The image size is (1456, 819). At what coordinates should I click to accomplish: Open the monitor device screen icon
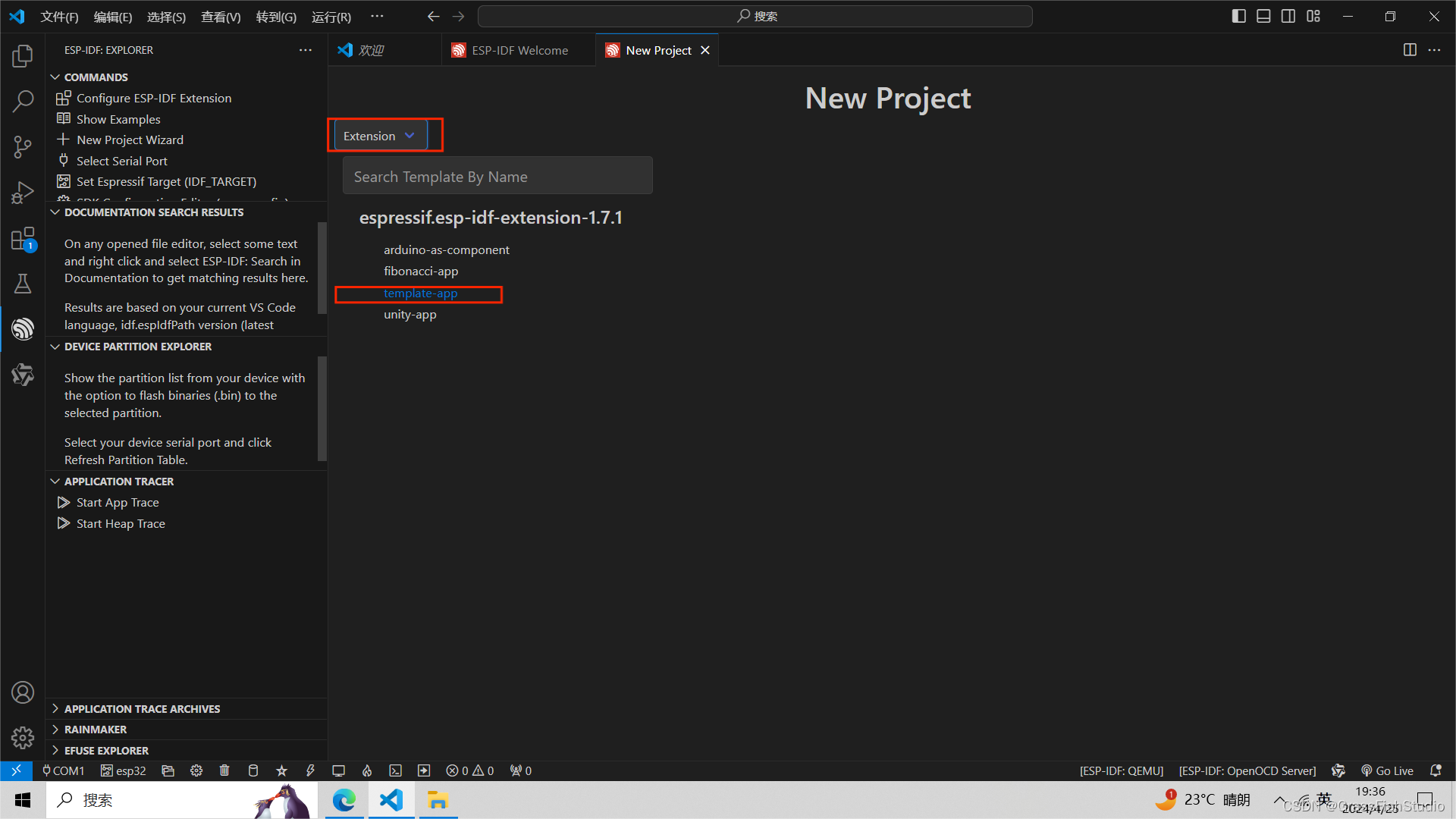(x=338, y=770)
